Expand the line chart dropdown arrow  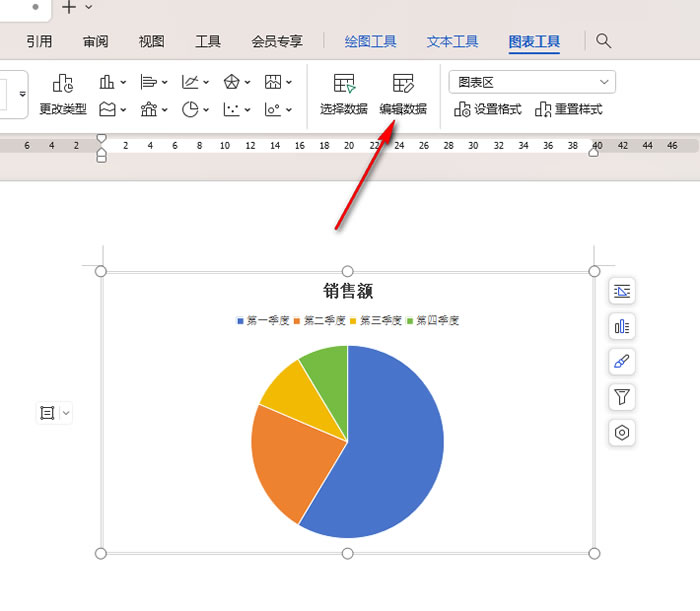206,83
